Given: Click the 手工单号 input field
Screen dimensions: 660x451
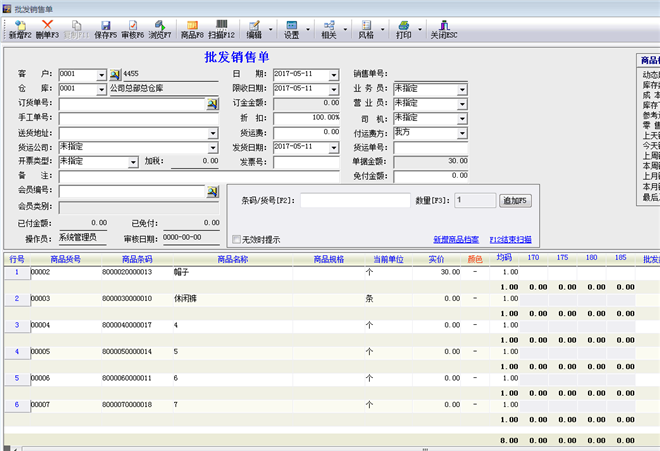Looking at the screenshot, I should (138, 119).
